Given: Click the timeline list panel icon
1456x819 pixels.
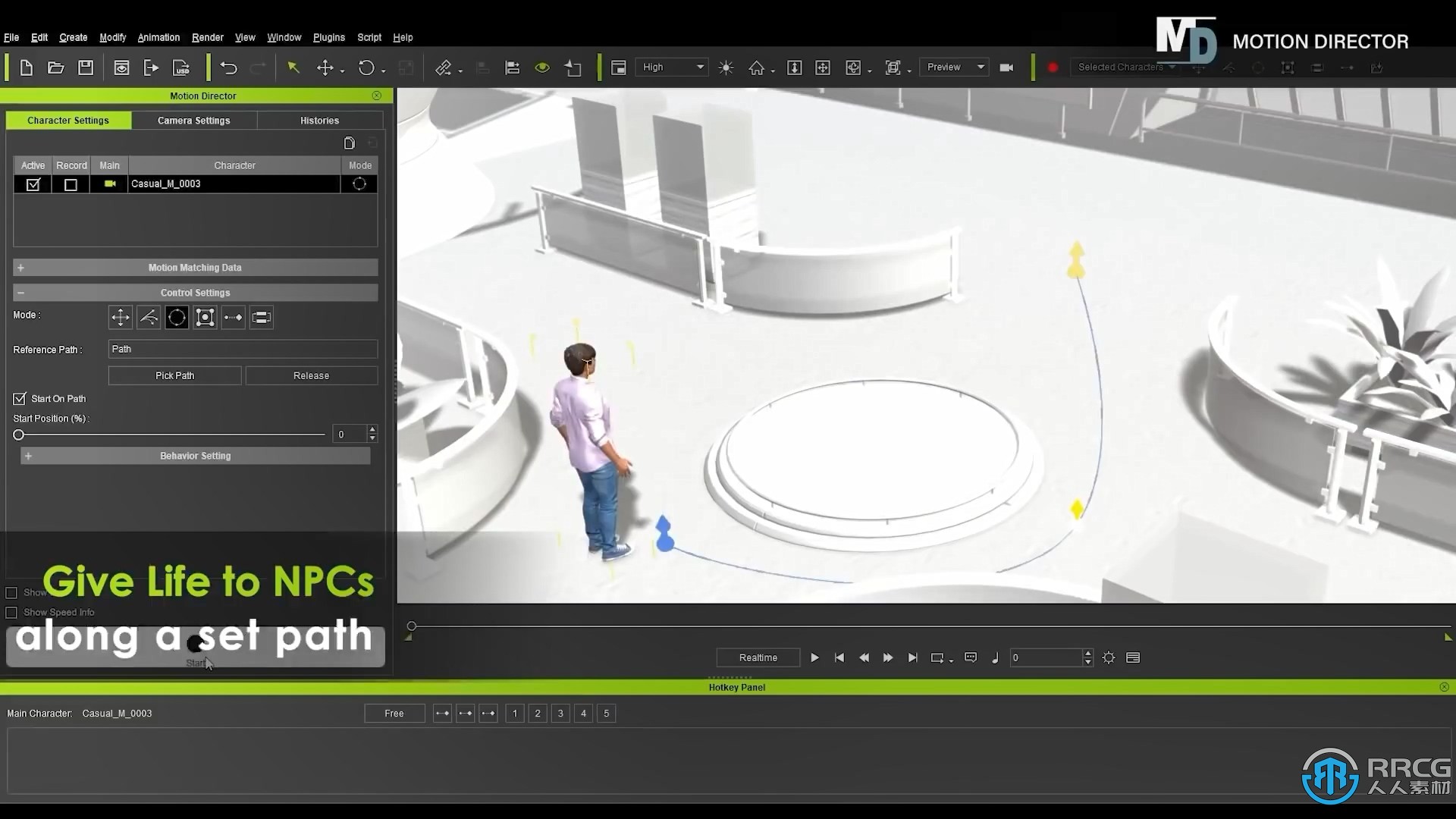Looking at the screenshot, I should [1133, 657].
